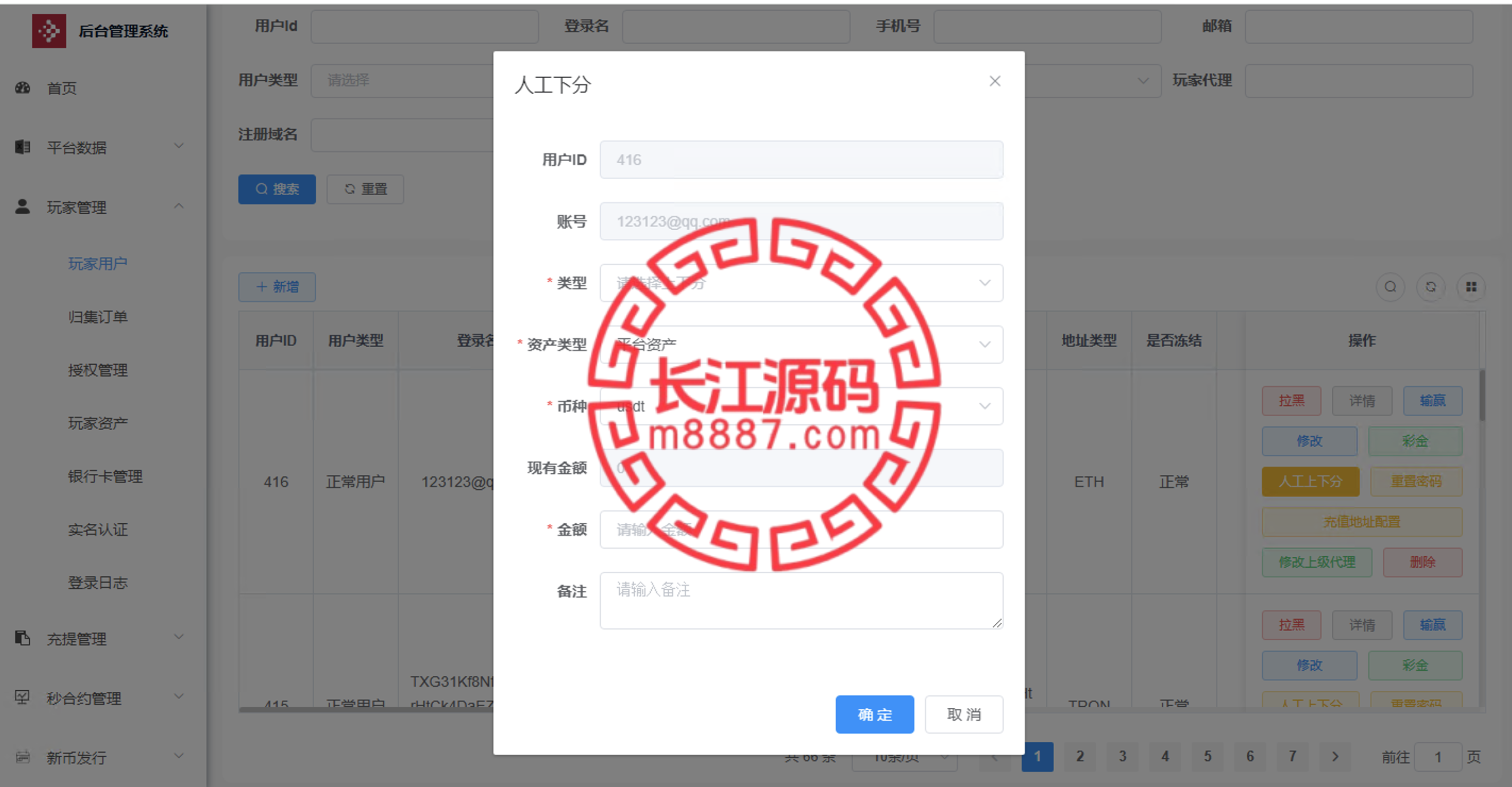Click the 用户ID field showing 416
This screenshot has width=1512, height=787.
(801, 160)
